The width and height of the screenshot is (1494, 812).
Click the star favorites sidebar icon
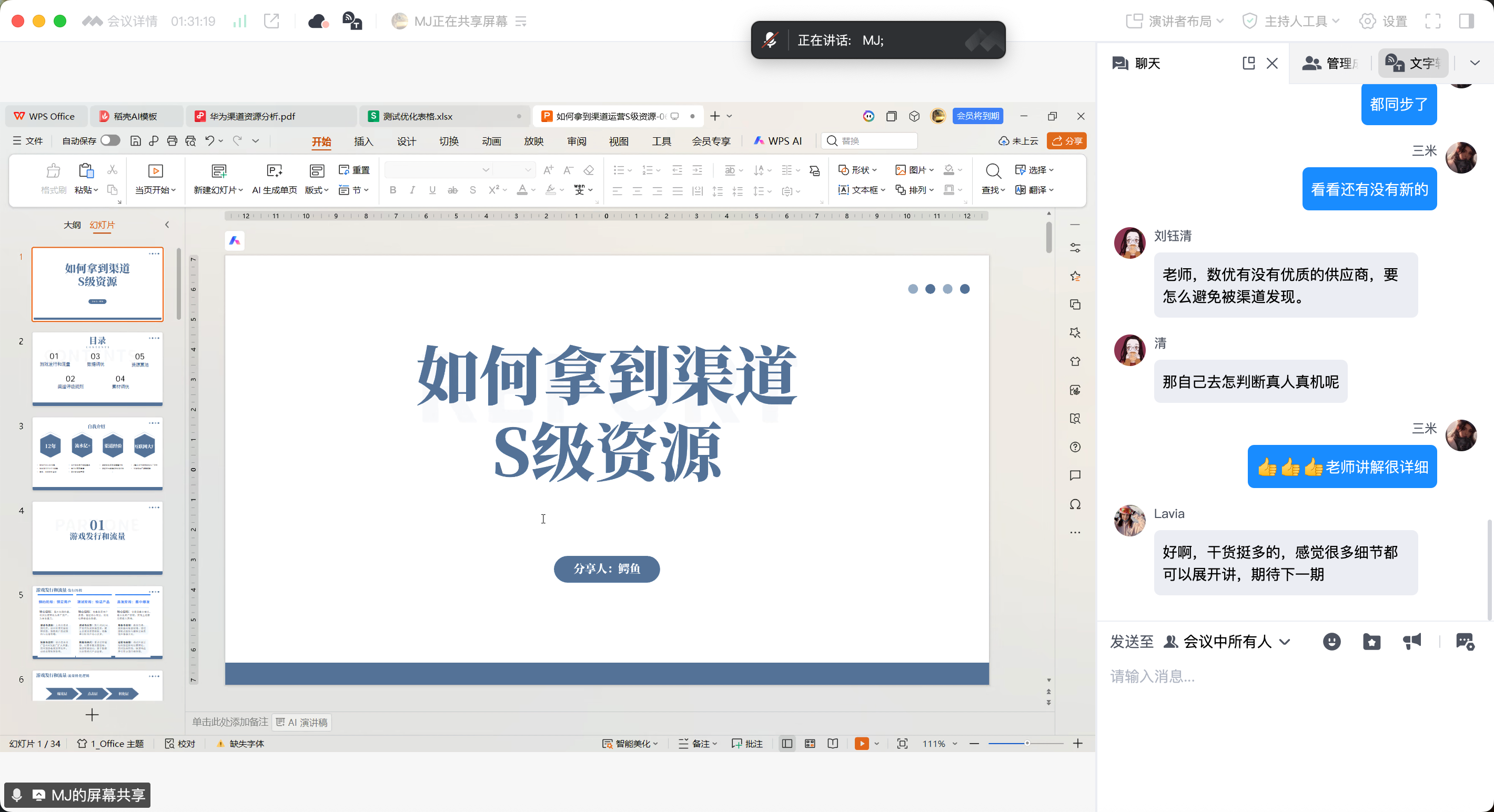(x=1075, y=277)
